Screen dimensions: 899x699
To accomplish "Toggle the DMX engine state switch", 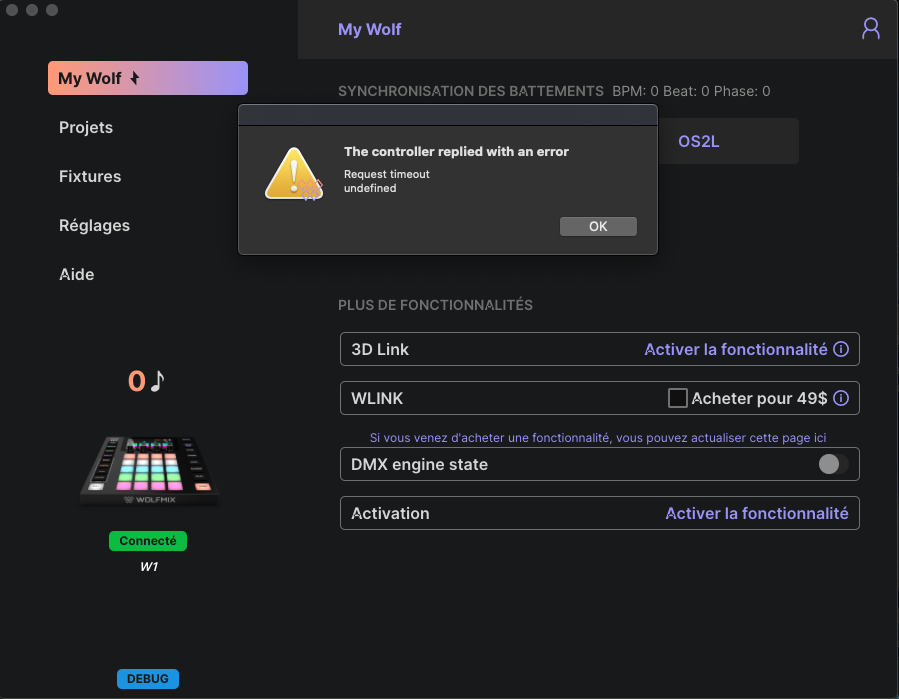I will click(833, 464).
